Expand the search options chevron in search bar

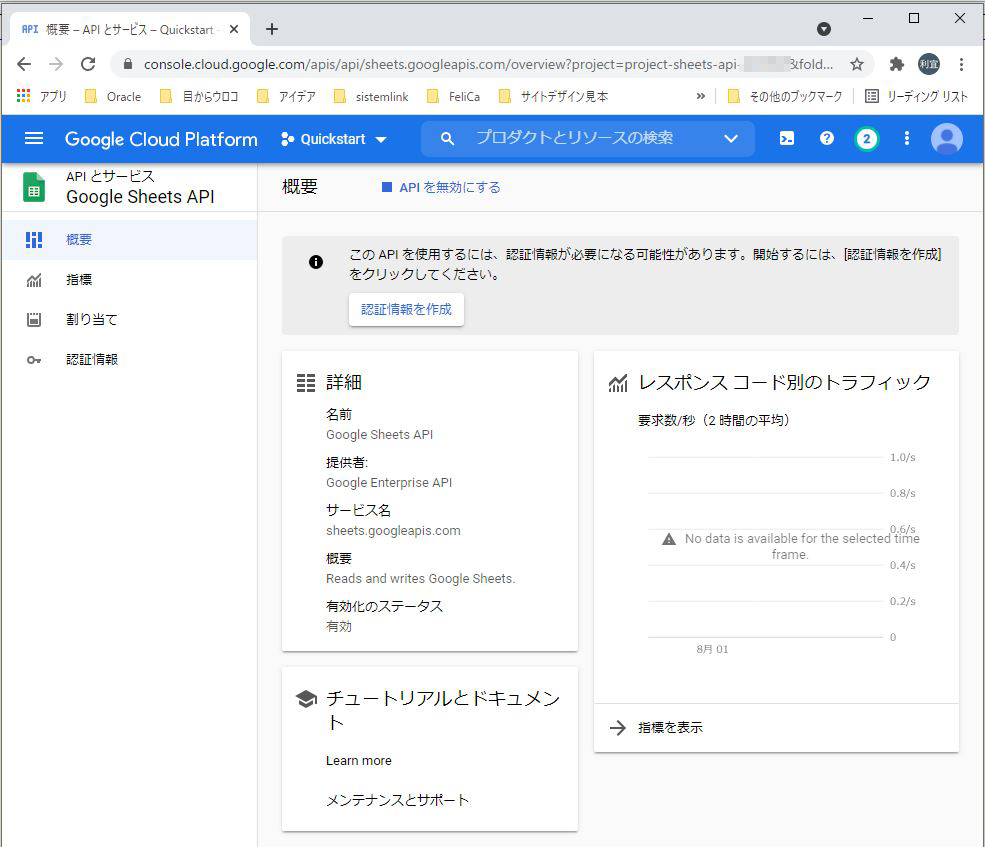pyautogui.click(x=731, y=139)
